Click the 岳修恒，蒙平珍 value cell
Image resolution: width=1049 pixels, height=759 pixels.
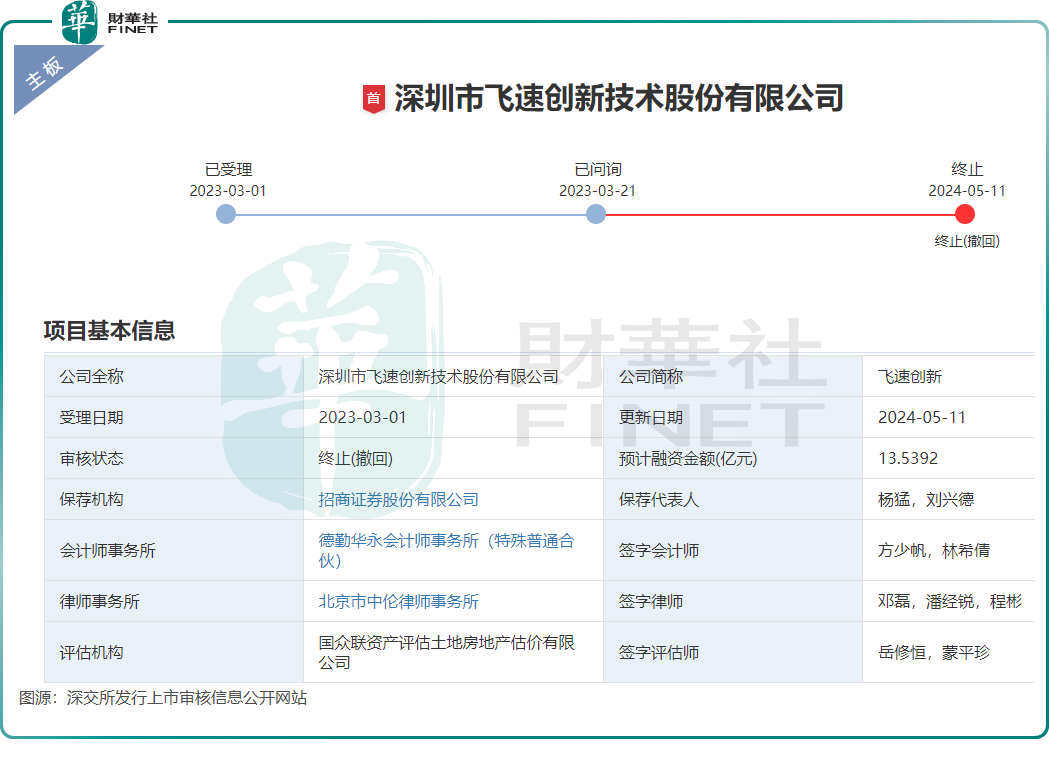949,652
